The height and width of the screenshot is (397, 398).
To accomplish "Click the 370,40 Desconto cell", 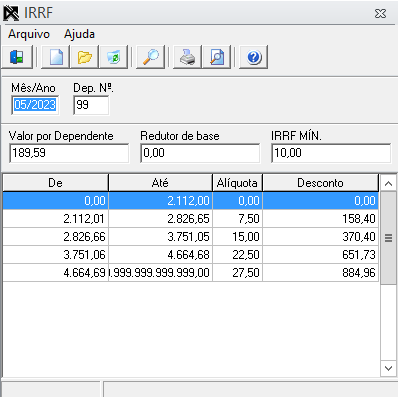I will click(320, 237).
